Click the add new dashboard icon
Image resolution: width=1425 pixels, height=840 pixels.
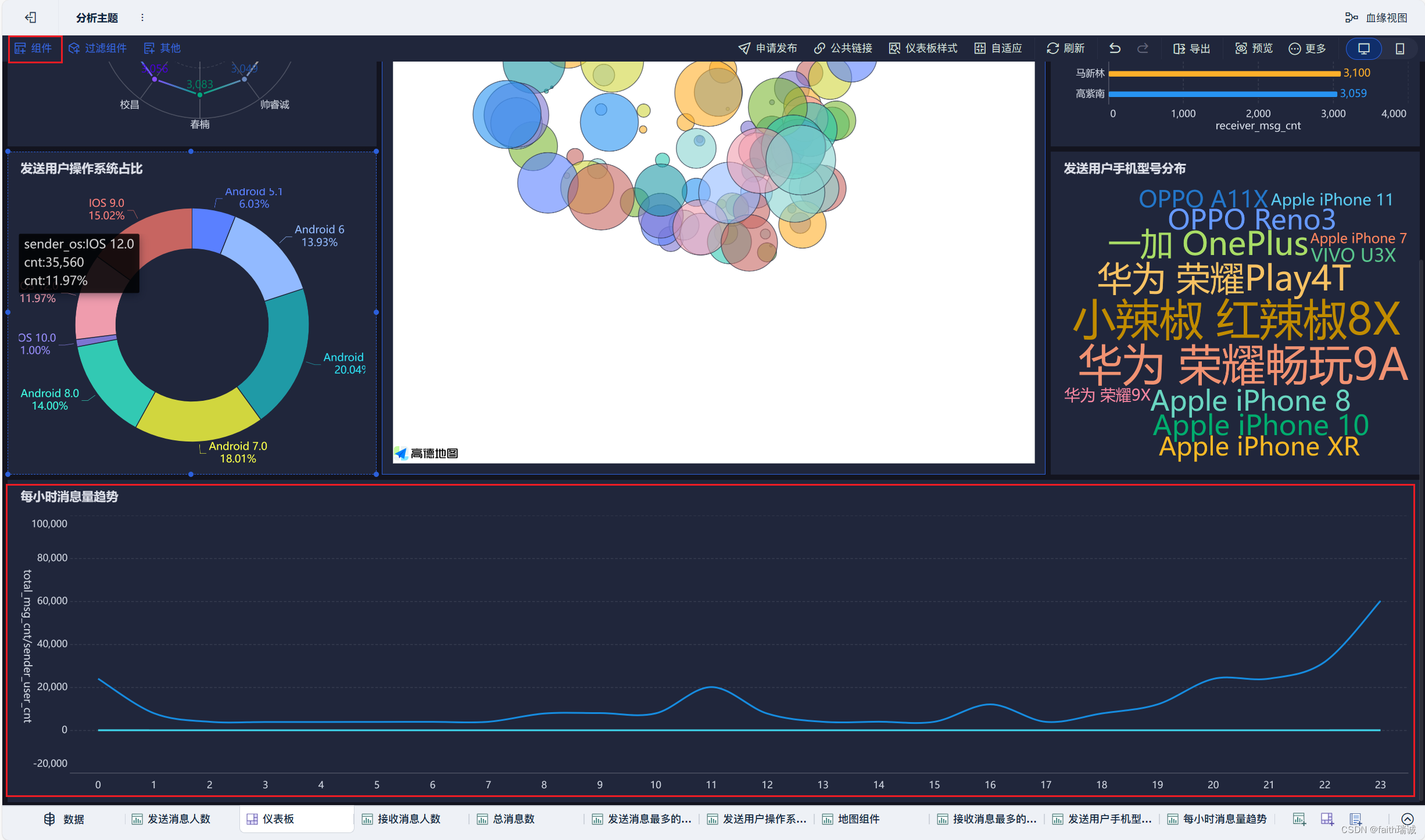point(1327,819)
